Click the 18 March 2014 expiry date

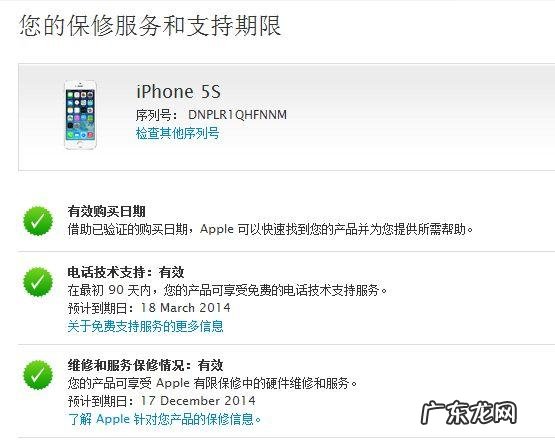tap(186, 308)
